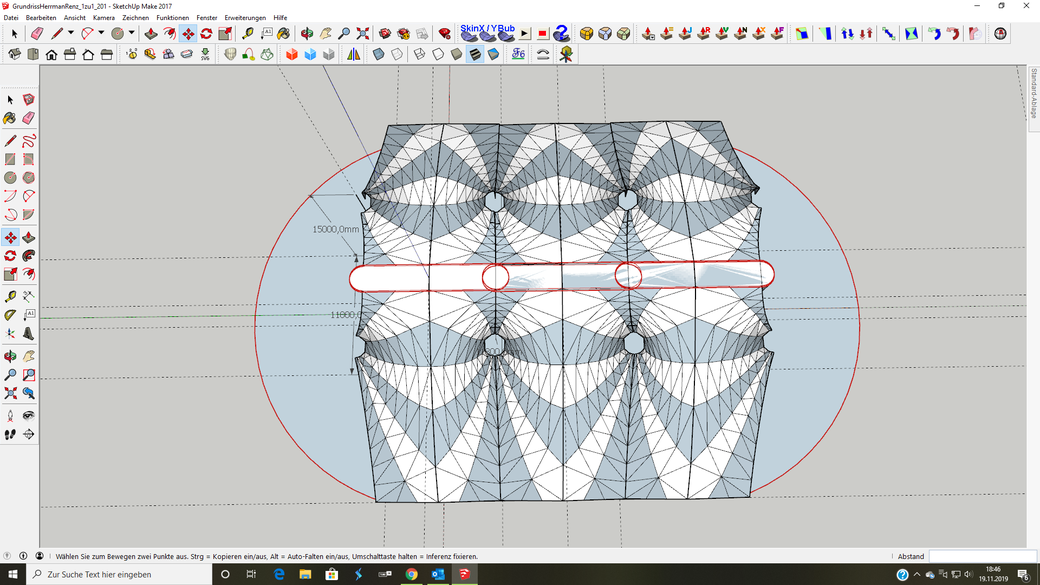1040x585 pixels.
Task: Enable Shaded face style
Action: tap(456, 54)
